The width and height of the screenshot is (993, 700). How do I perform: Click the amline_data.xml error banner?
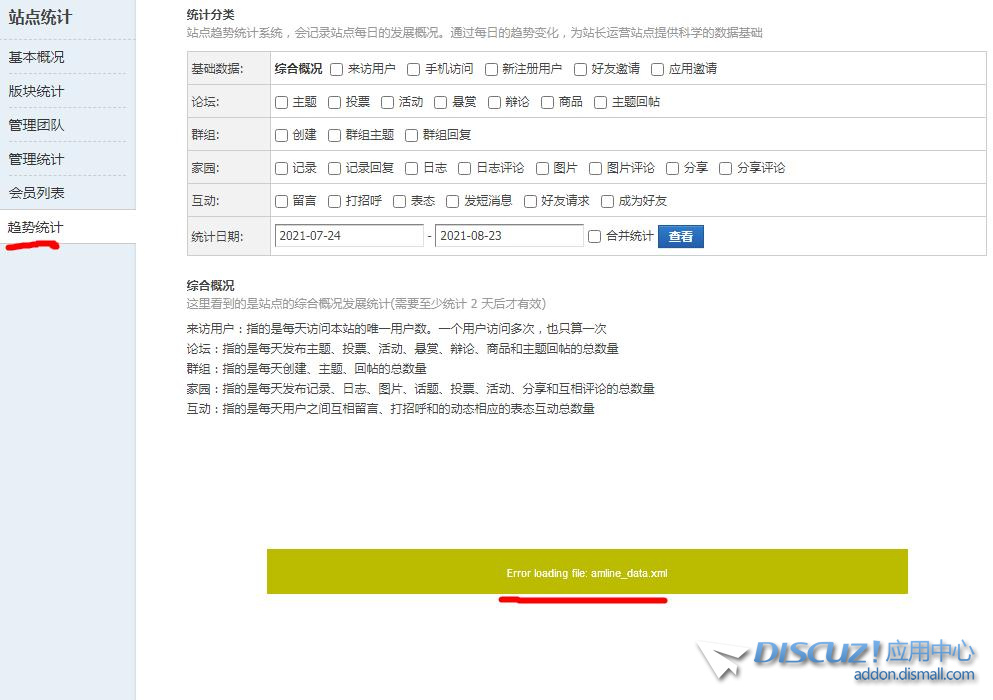click(x=587, y=572)
